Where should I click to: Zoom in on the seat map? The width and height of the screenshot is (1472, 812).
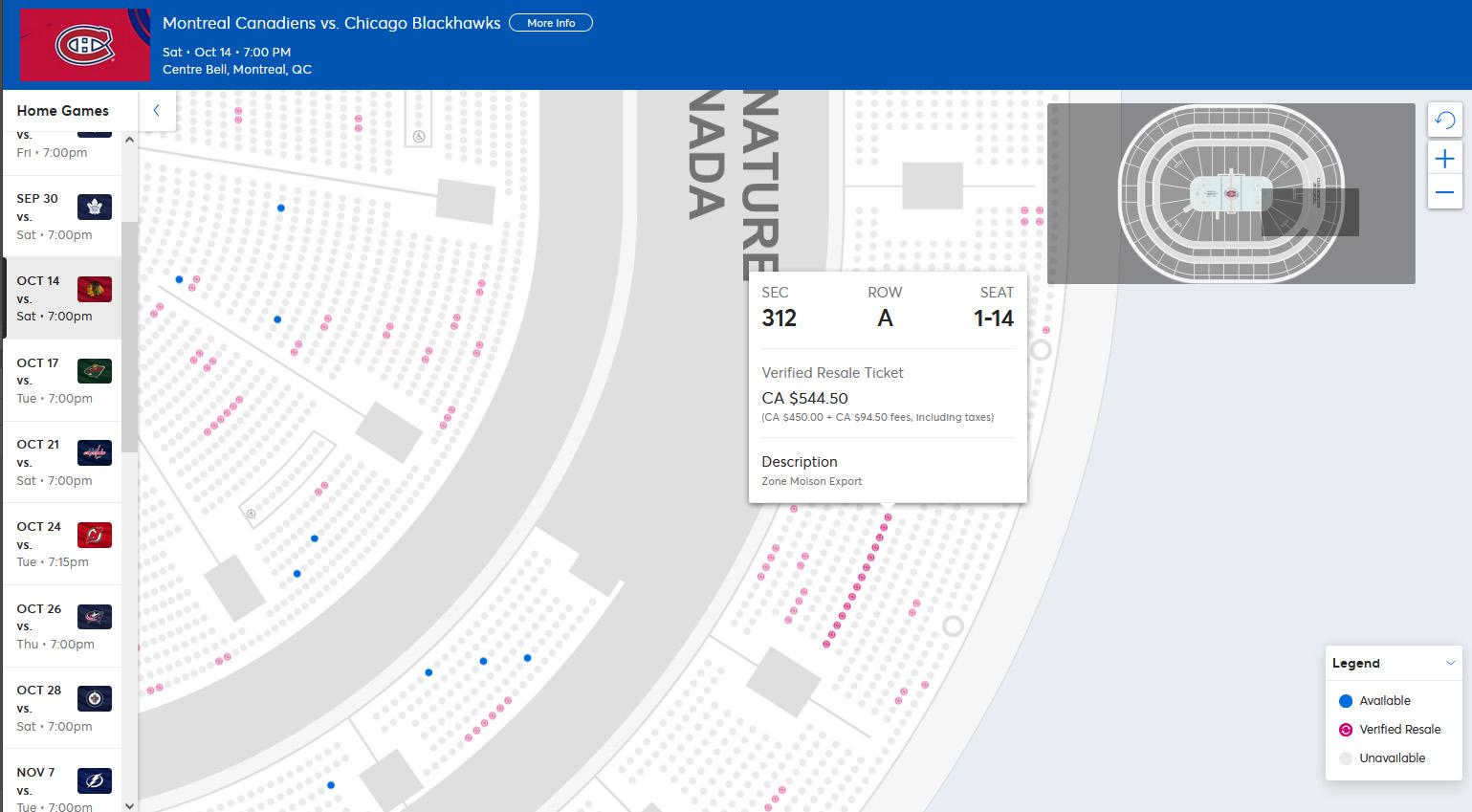1444,159
